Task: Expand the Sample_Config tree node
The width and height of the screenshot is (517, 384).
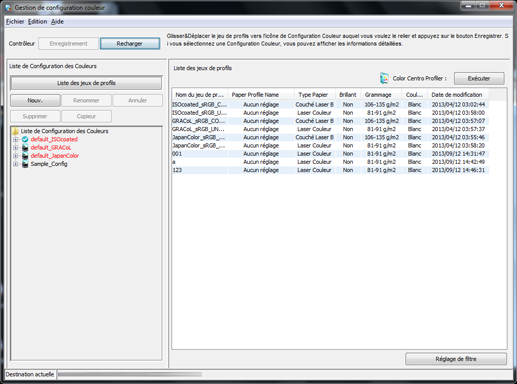Action: [16, 164]
